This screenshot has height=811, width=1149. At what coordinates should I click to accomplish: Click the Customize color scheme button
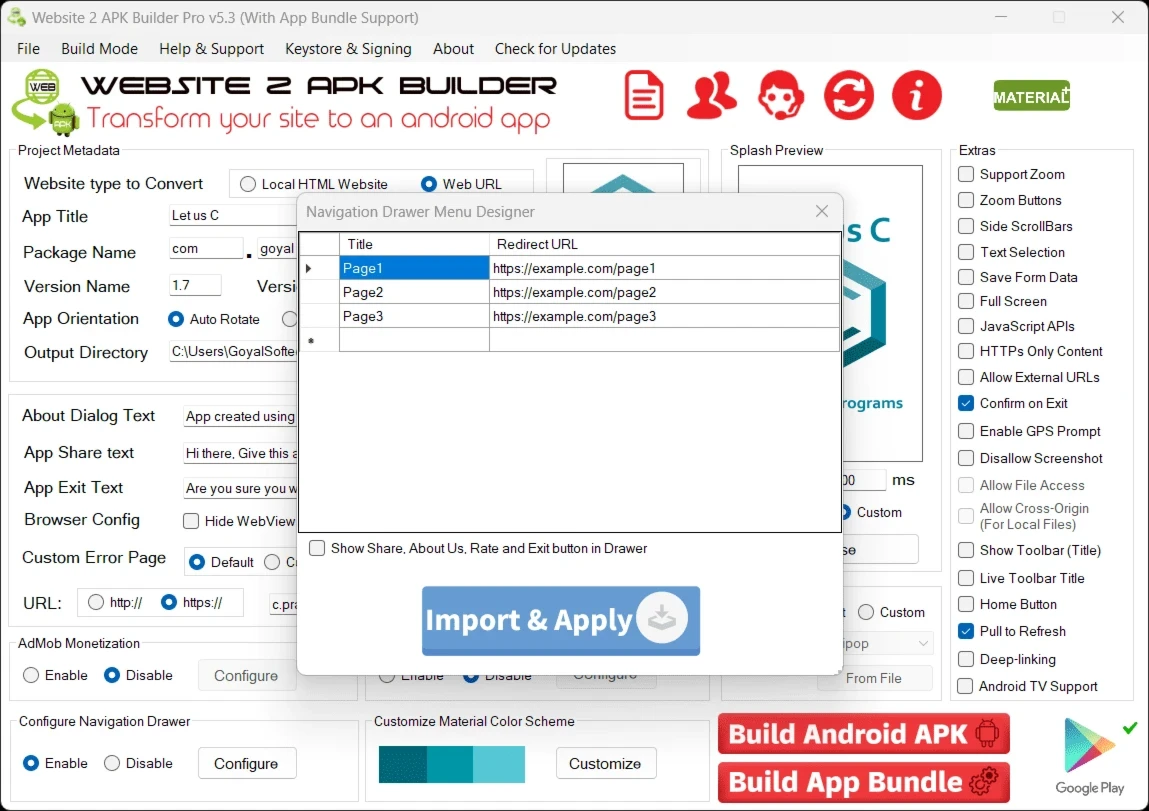(605, 763)
